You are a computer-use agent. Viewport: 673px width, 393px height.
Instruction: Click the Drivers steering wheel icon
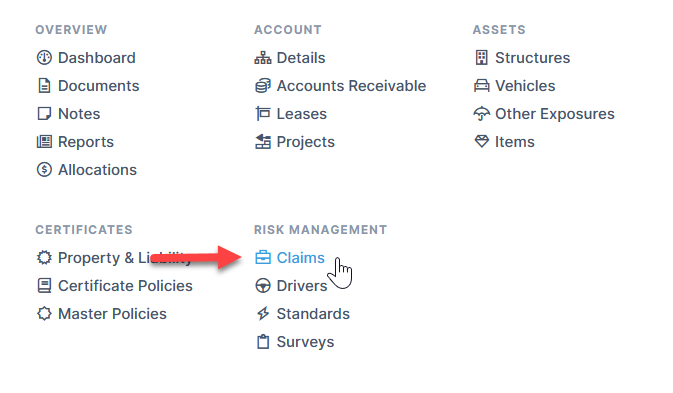(x=263, y=286)
